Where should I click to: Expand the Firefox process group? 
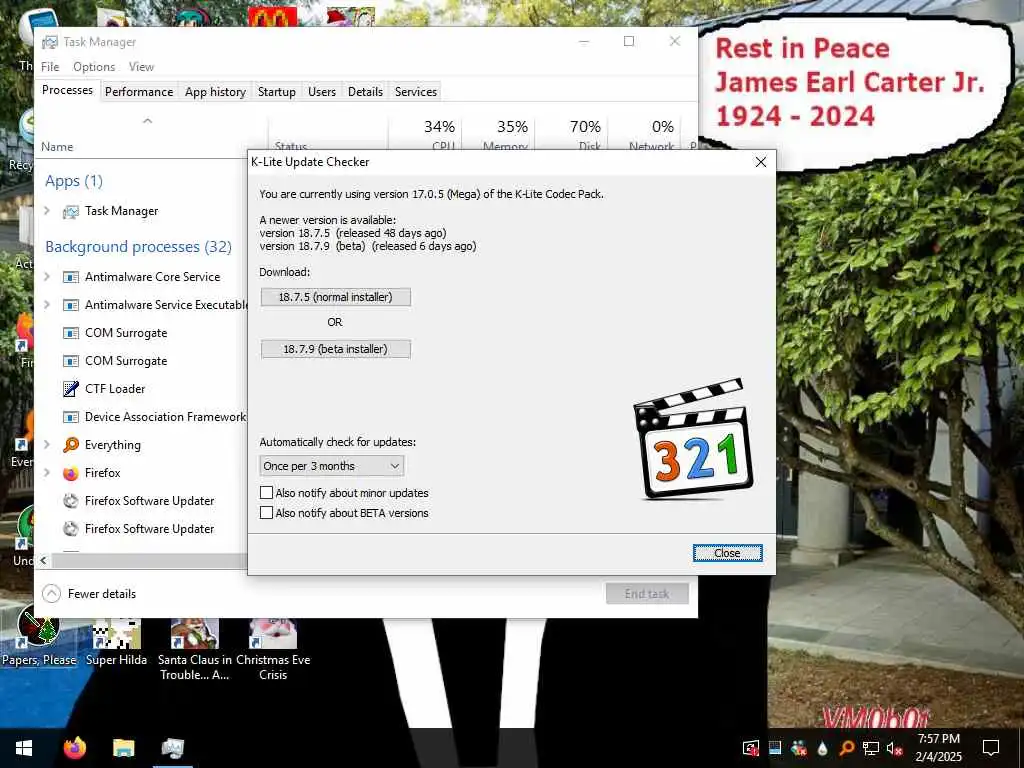pos(47,472)
